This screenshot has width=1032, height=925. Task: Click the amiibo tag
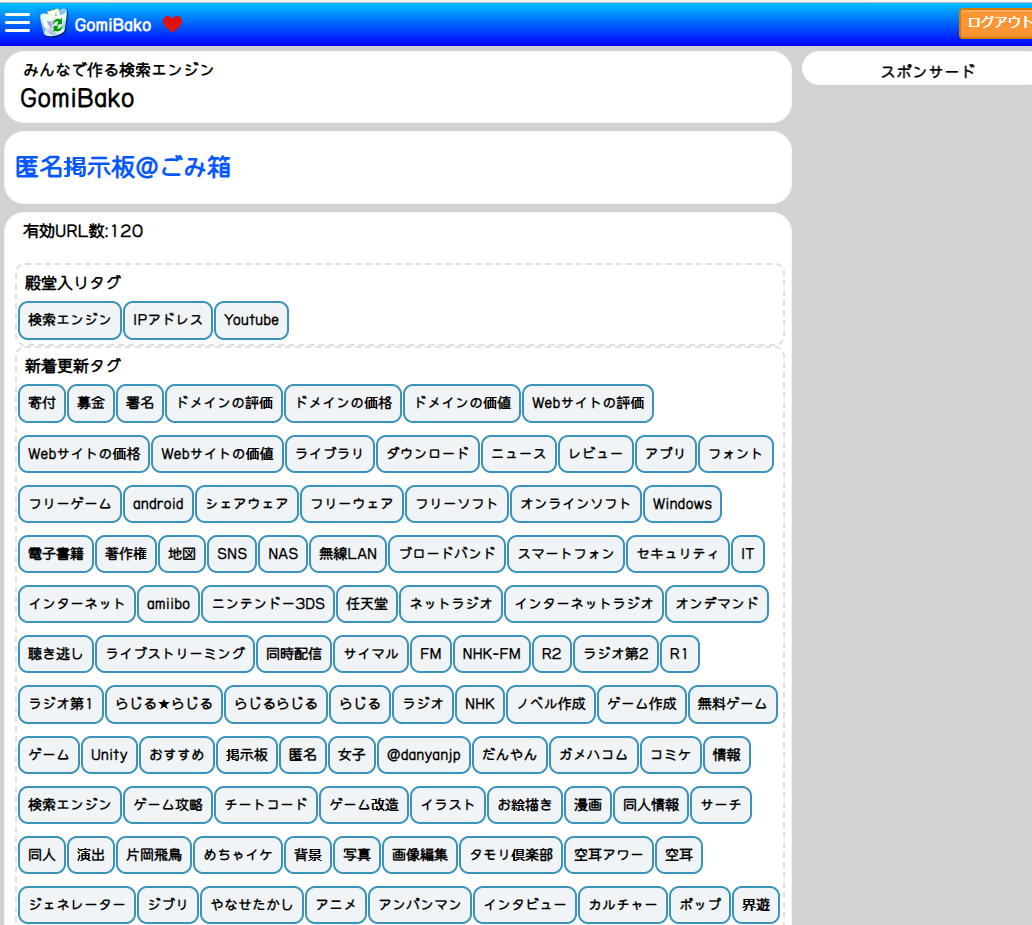[168, 604]
